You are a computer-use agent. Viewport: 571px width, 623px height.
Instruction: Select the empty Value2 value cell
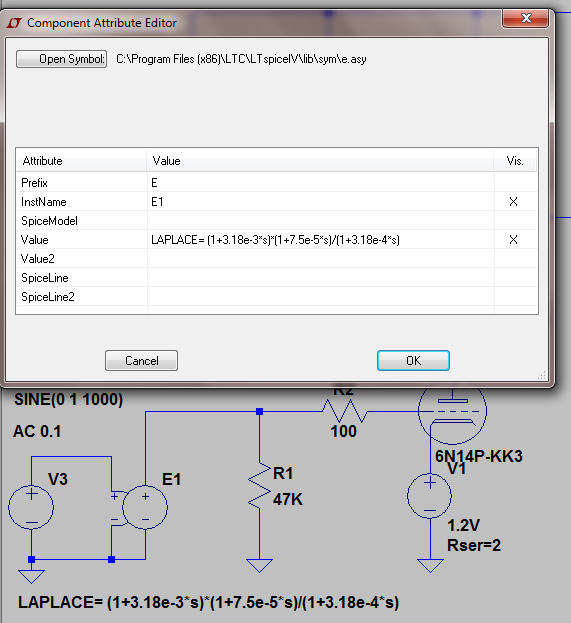coord(320,259)
